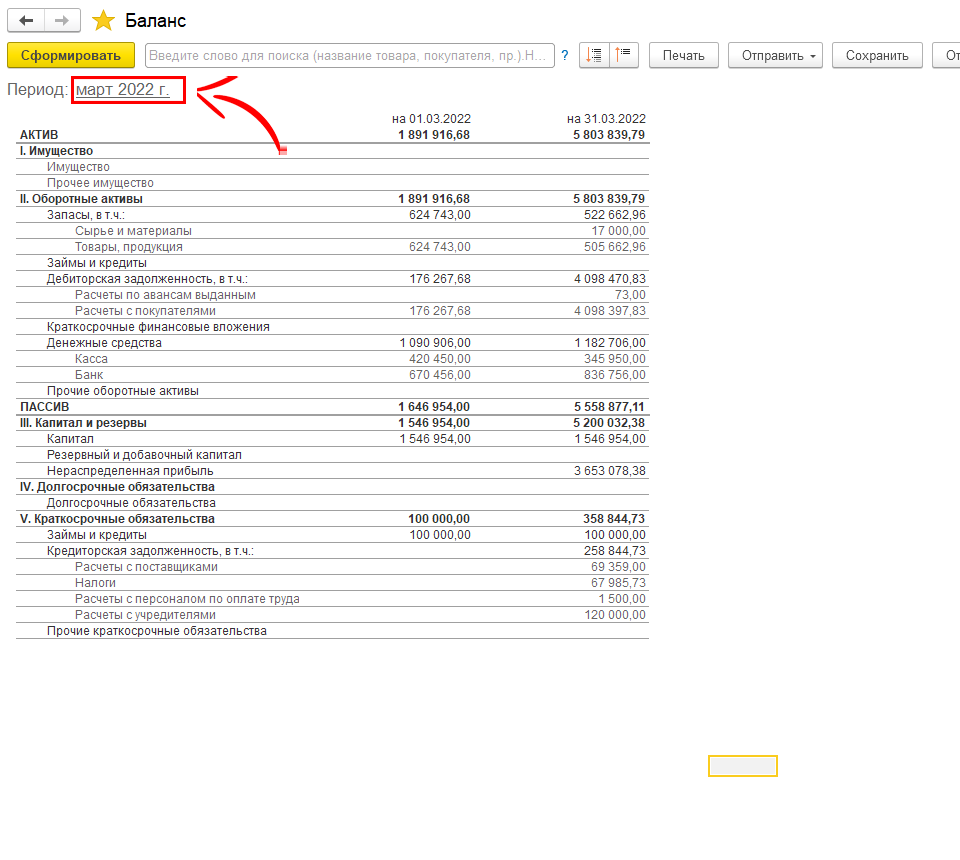Select the Нераспределенная прибыль row label
This screenshot has width=960, height=860.
130,471
